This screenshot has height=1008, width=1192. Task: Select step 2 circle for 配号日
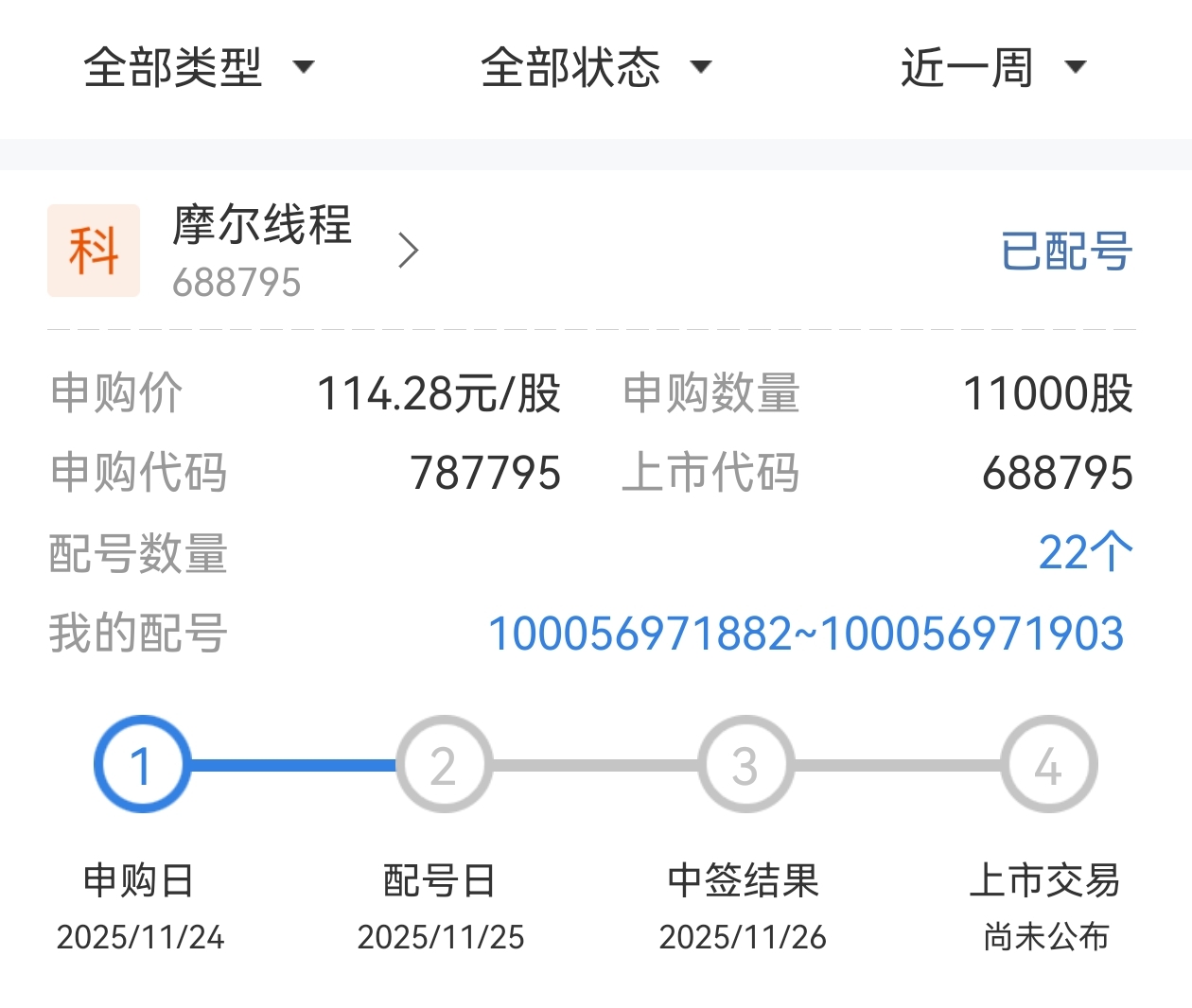click(444, 764)
